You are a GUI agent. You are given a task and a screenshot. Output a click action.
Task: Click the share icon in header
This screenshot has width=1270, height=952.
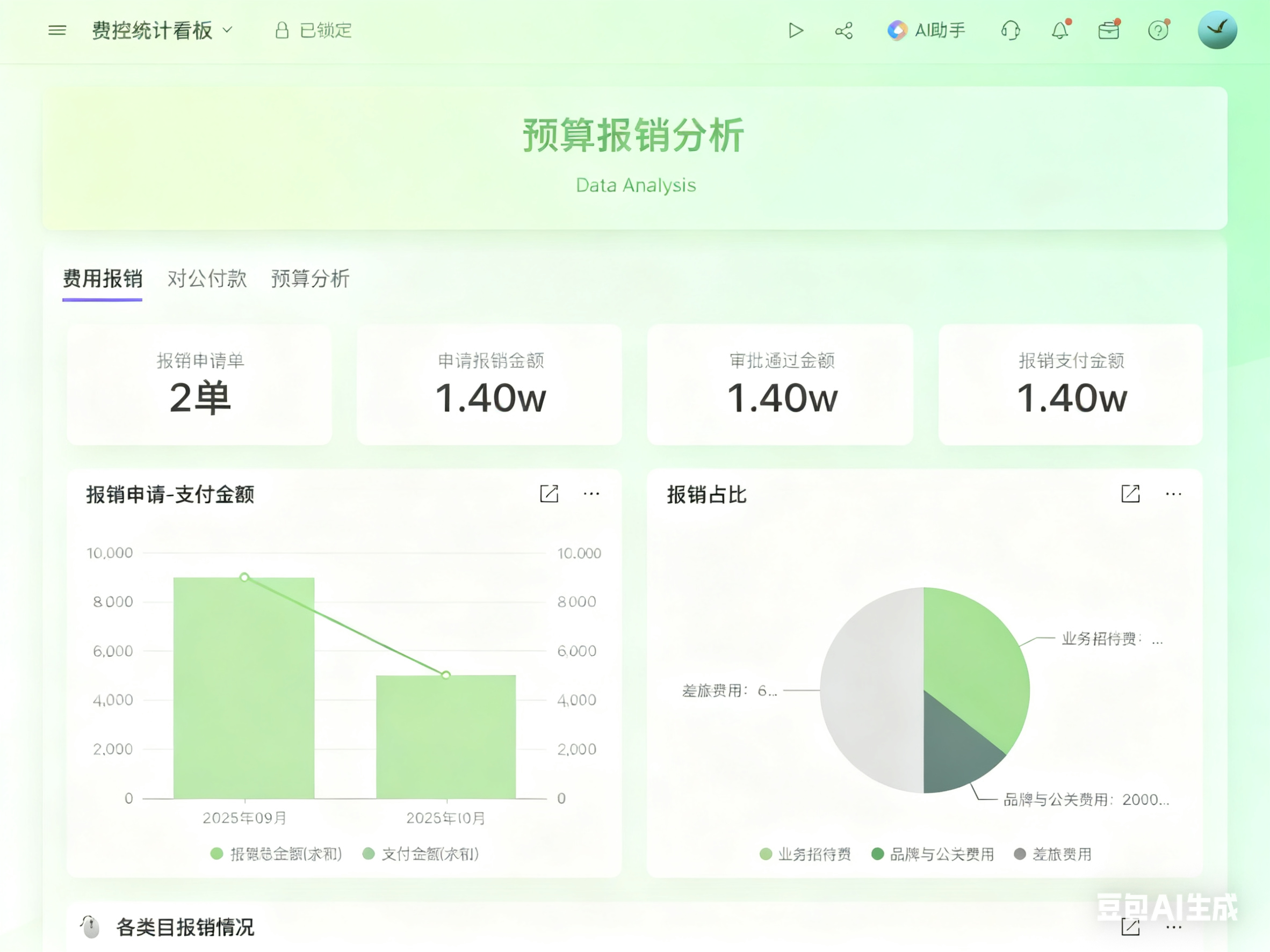[843, 31]
